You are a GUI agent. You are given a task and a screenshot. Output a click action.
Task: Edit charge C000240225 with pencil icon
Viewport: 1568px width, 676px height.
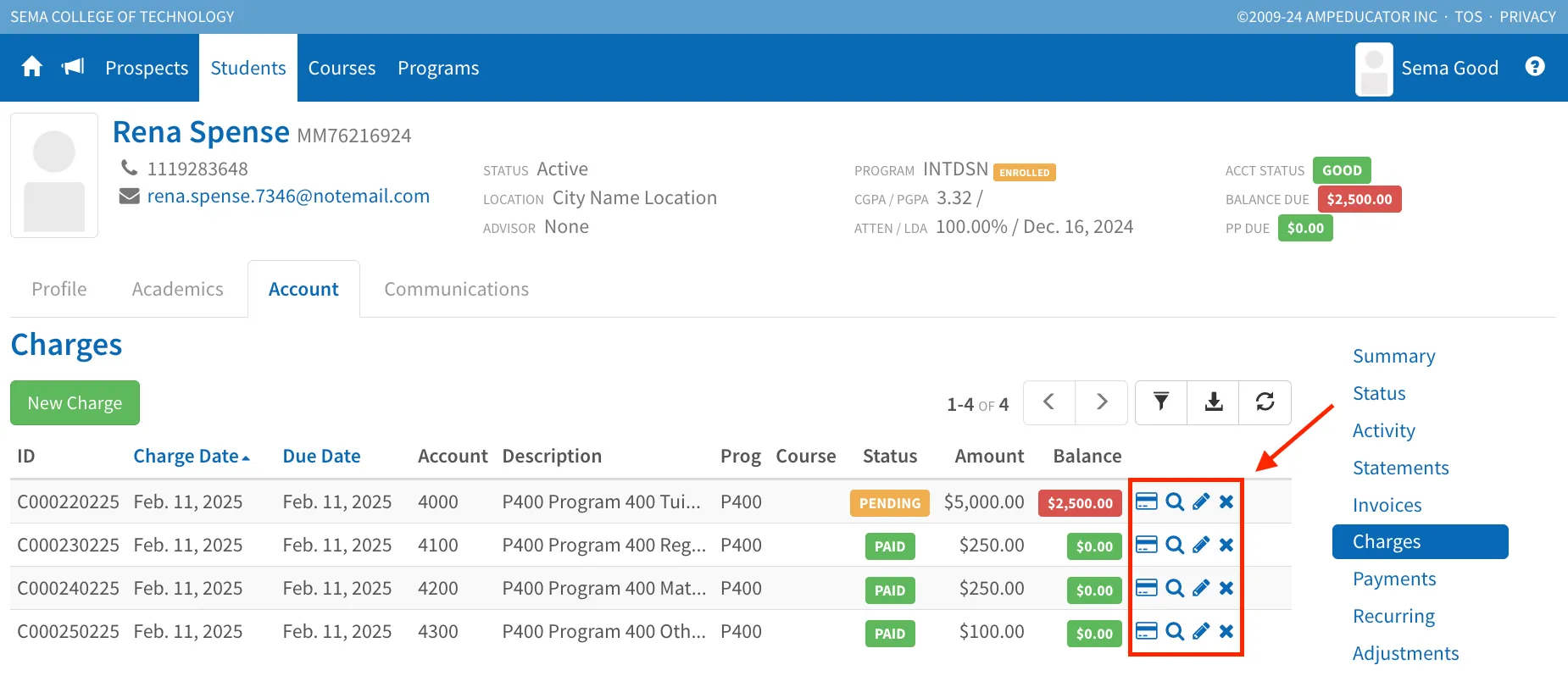pos(1200,588)
